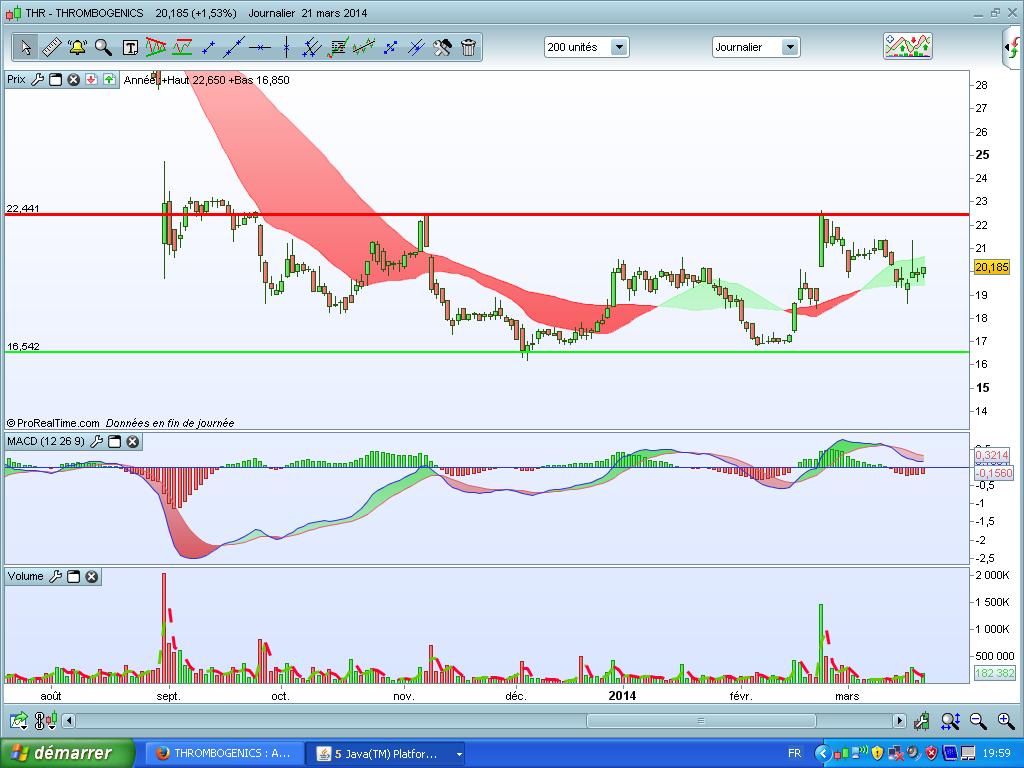Select the arrow cursor tool
The width and height of the screenshot is (1024, 768).
[26, 47]
